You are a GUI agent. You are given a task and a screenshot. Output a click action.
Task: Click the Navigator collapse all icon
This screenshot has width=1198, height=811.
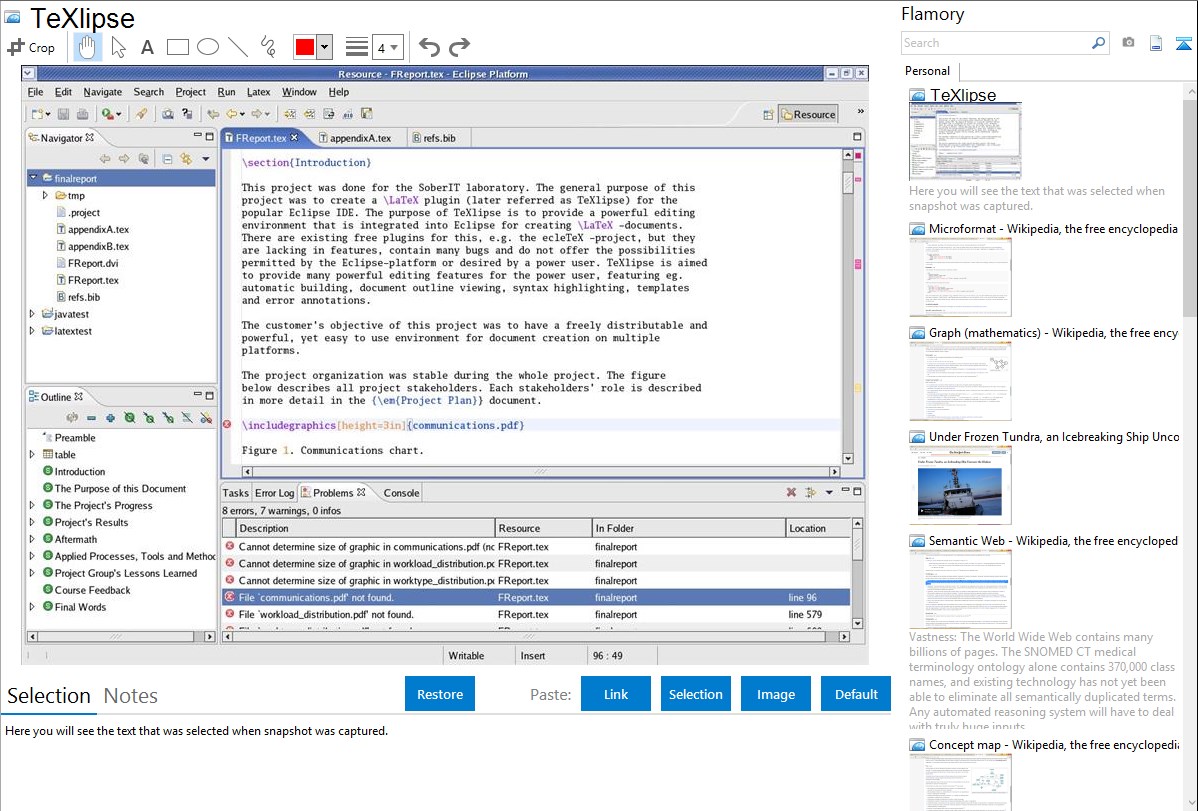click(167, 159)
